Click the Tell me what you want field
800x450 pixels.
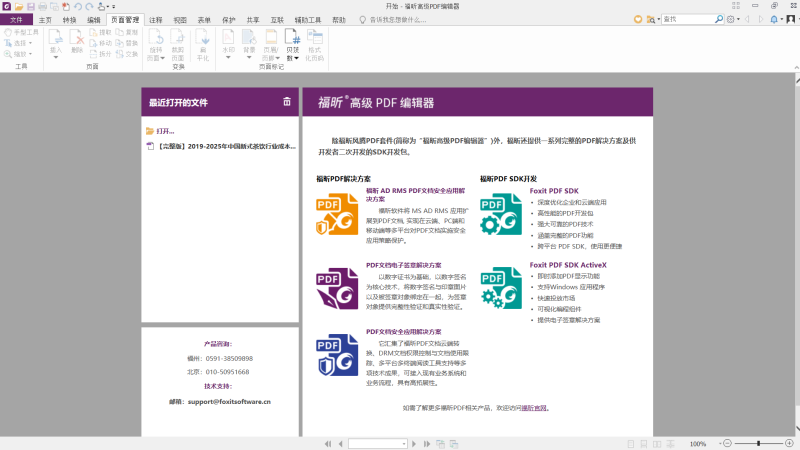(393, 20)
